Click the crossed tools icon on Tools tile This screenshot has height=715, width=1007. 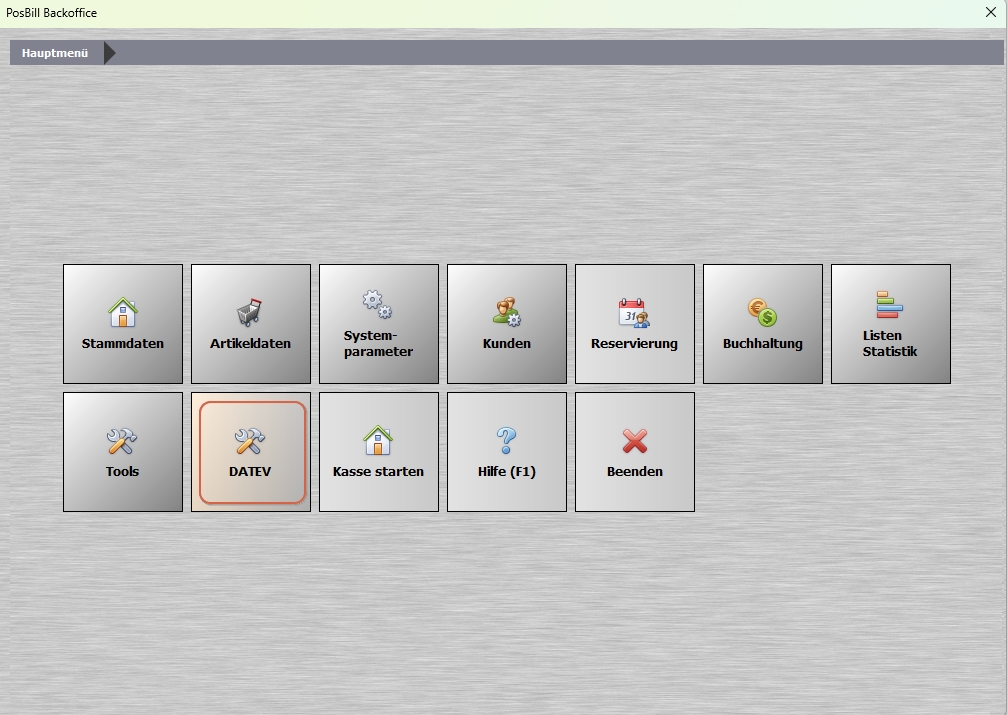(x=122, y=441)
